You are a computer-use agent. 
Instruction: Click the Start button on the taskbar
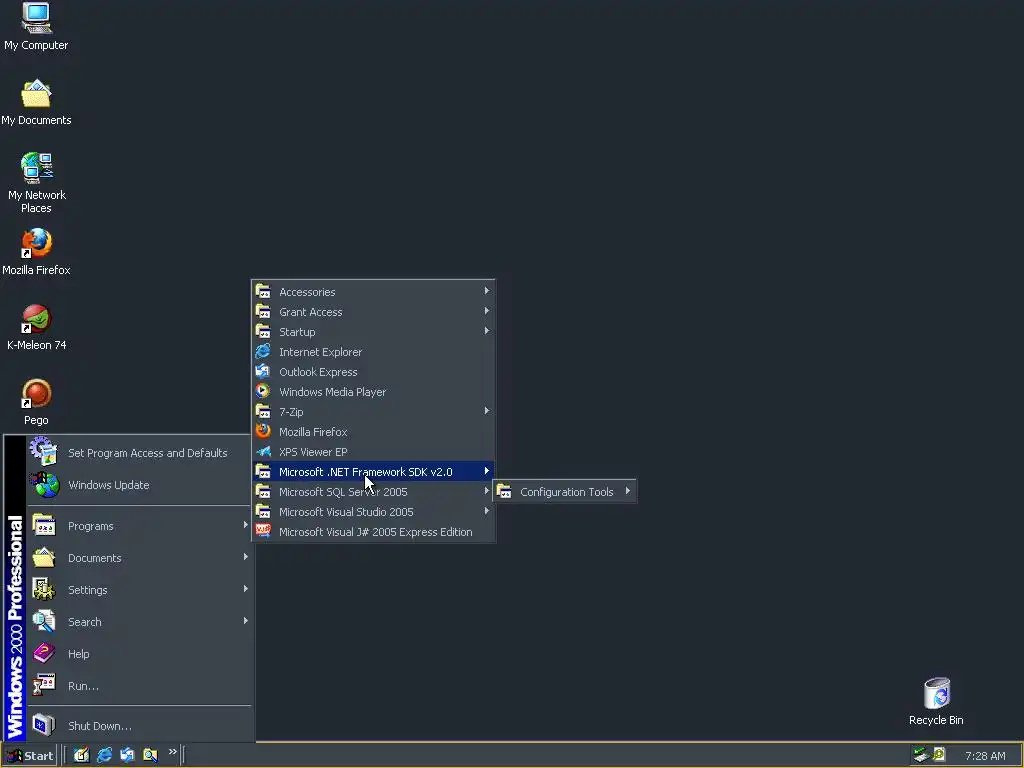click(x=29, y=756)
